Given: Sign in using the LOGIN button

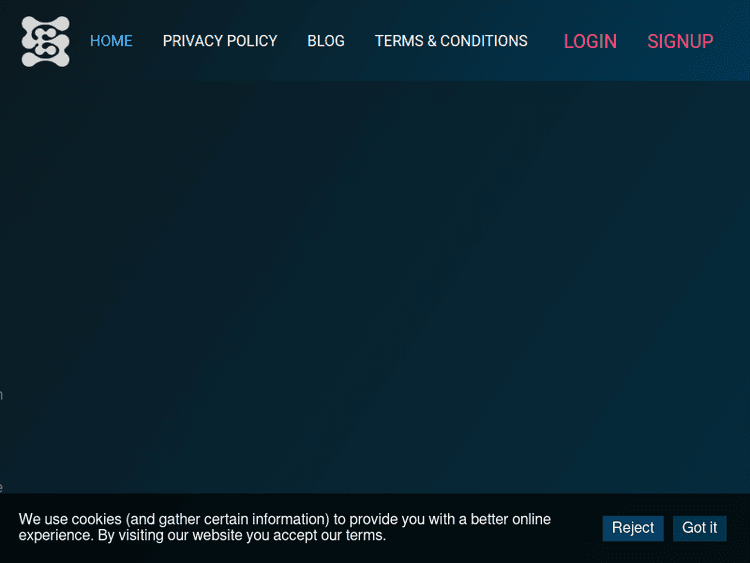Looking at the screenshot, I should click(x=590, y=41).
